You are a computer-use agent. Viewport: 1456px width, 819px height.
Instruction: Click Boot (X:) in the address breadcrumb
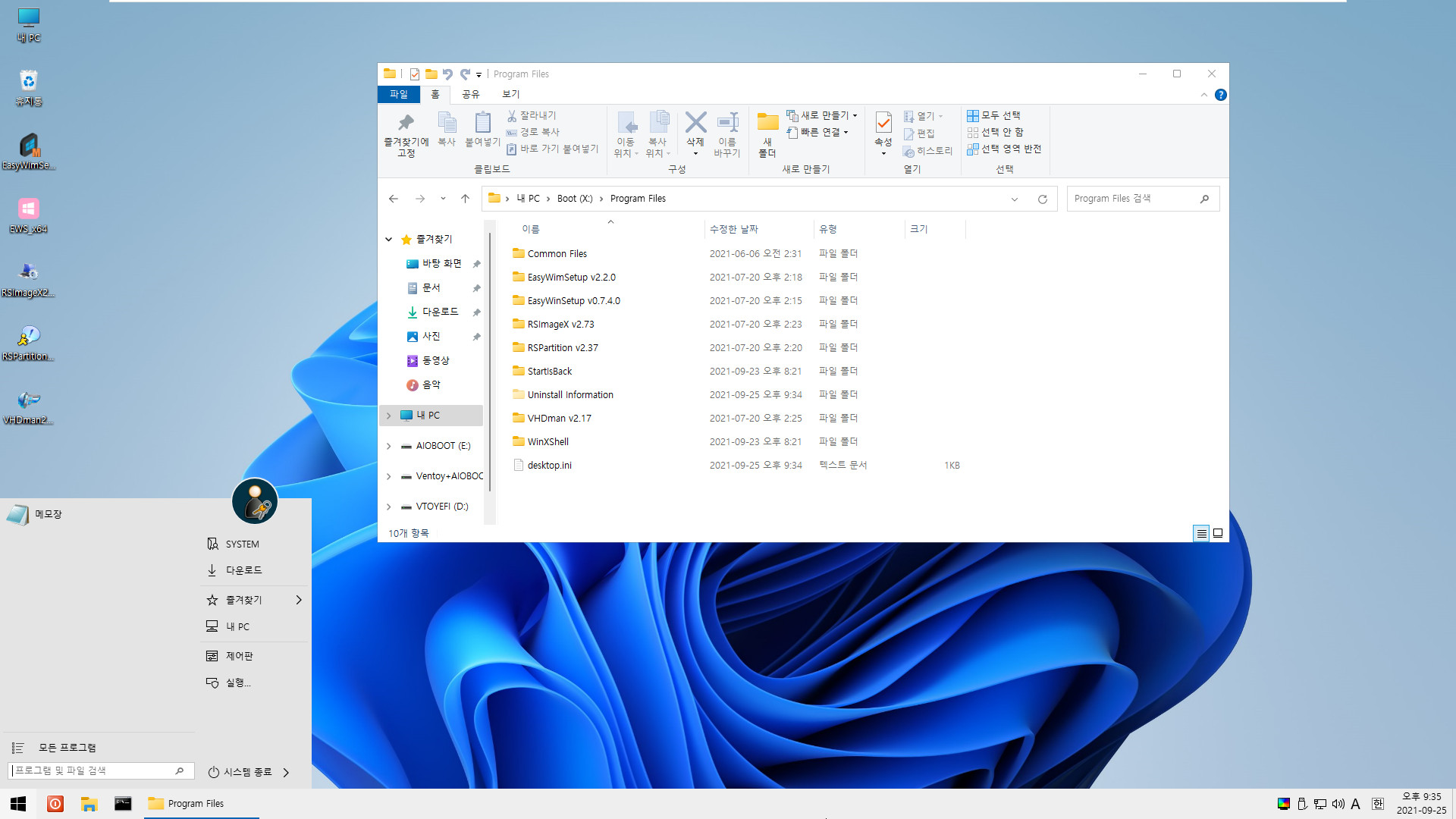click(575, 199)
